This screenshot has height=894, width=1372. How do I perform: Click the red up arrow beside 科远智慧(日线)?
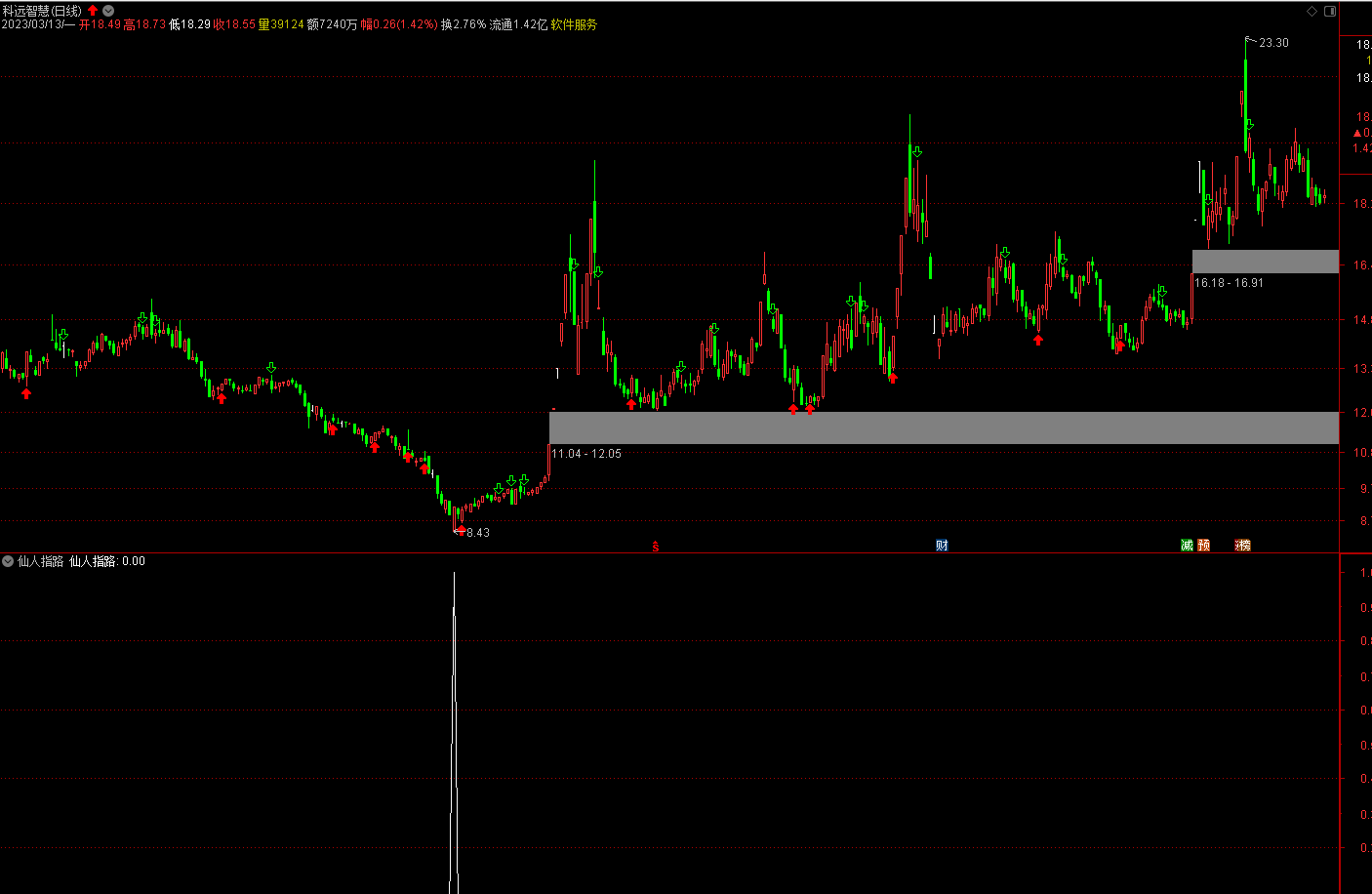pos(93,11)
